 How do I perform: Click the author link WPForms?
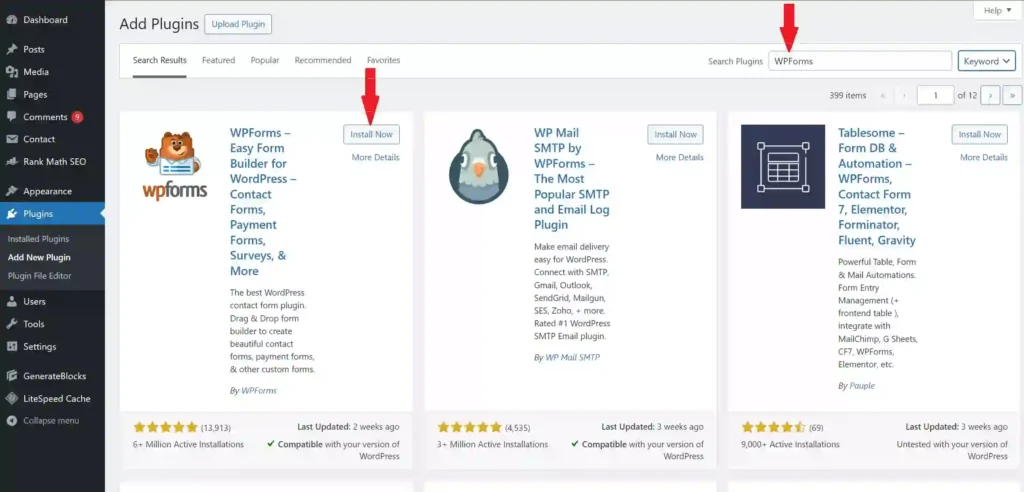(259, 391)
